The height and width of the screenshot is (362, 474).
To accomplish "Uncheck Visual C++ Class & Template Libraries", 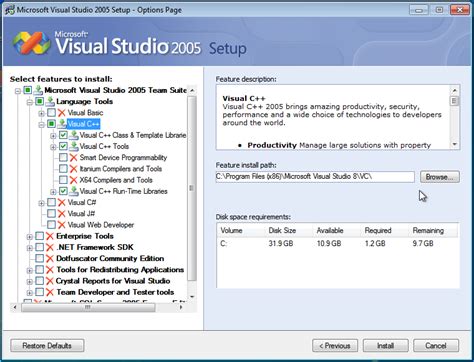I will tap(63, 135).
